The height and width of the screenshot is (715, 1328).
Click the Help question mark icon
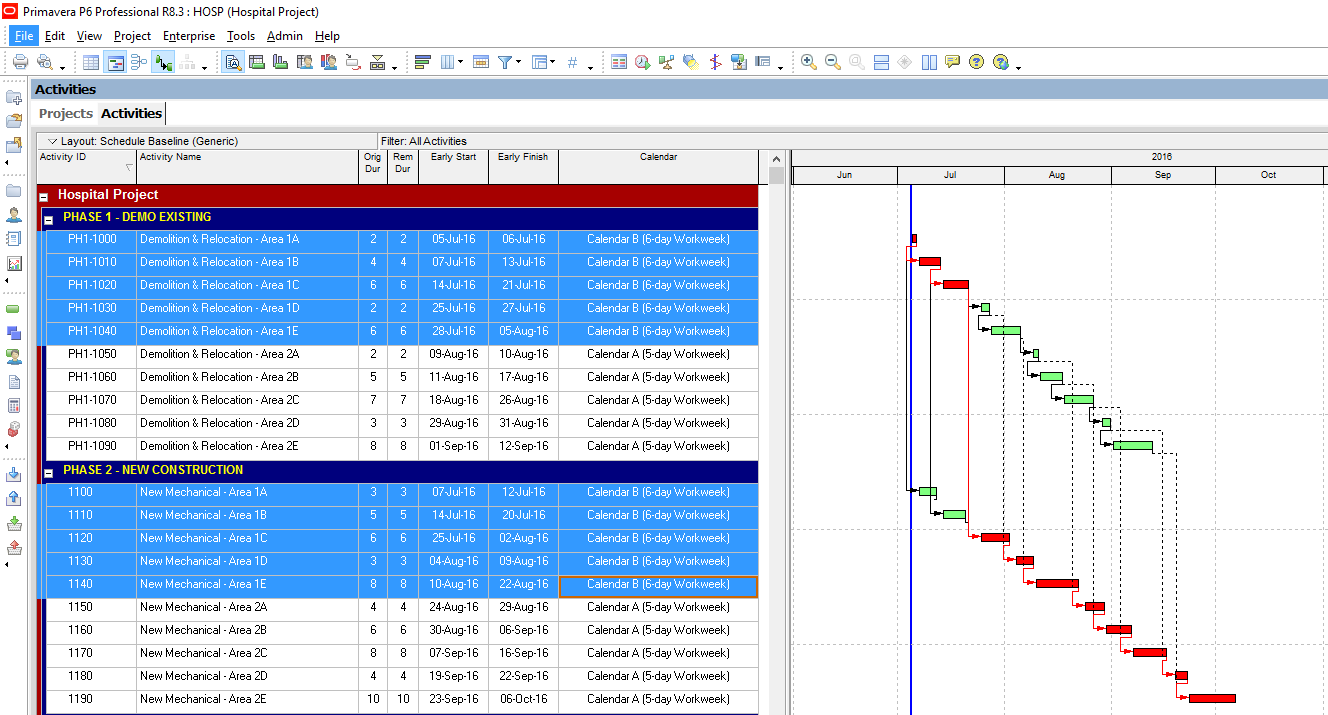click(x=976, y=62)
